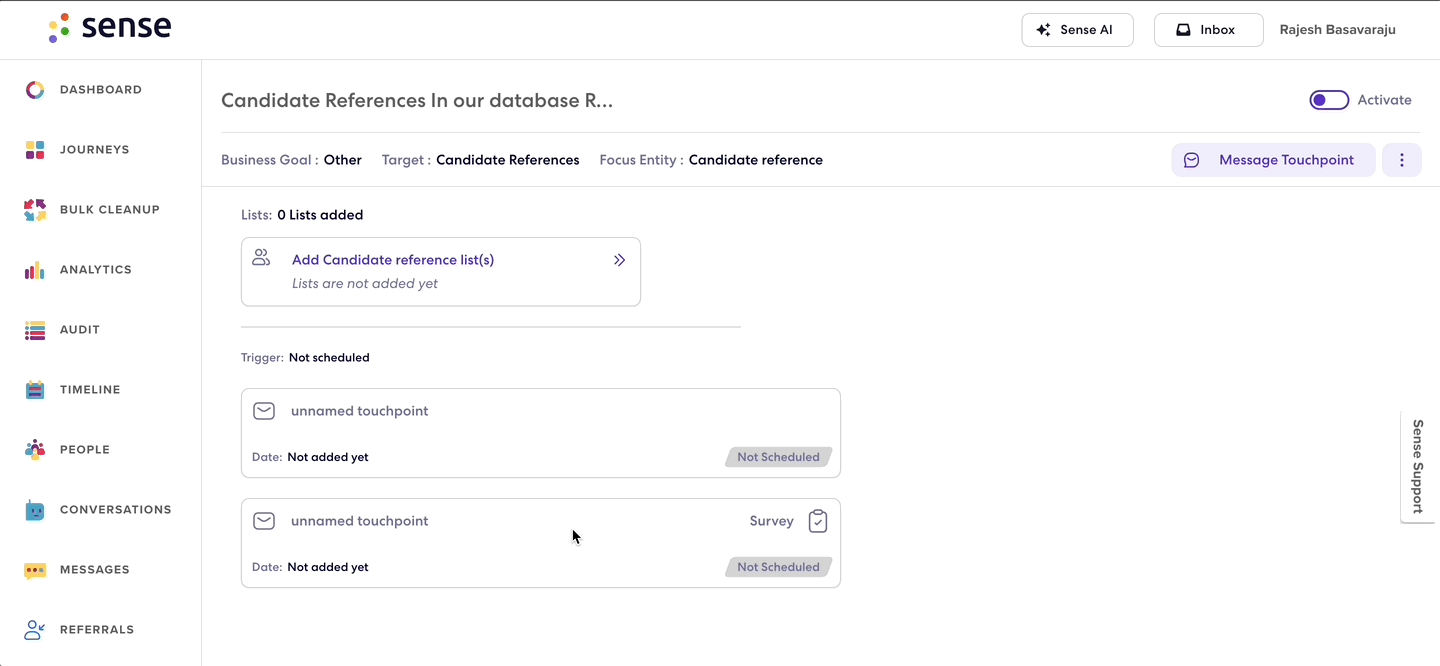
Task: Open Journeys from the sidebar icon
Action: pos(35,150)
